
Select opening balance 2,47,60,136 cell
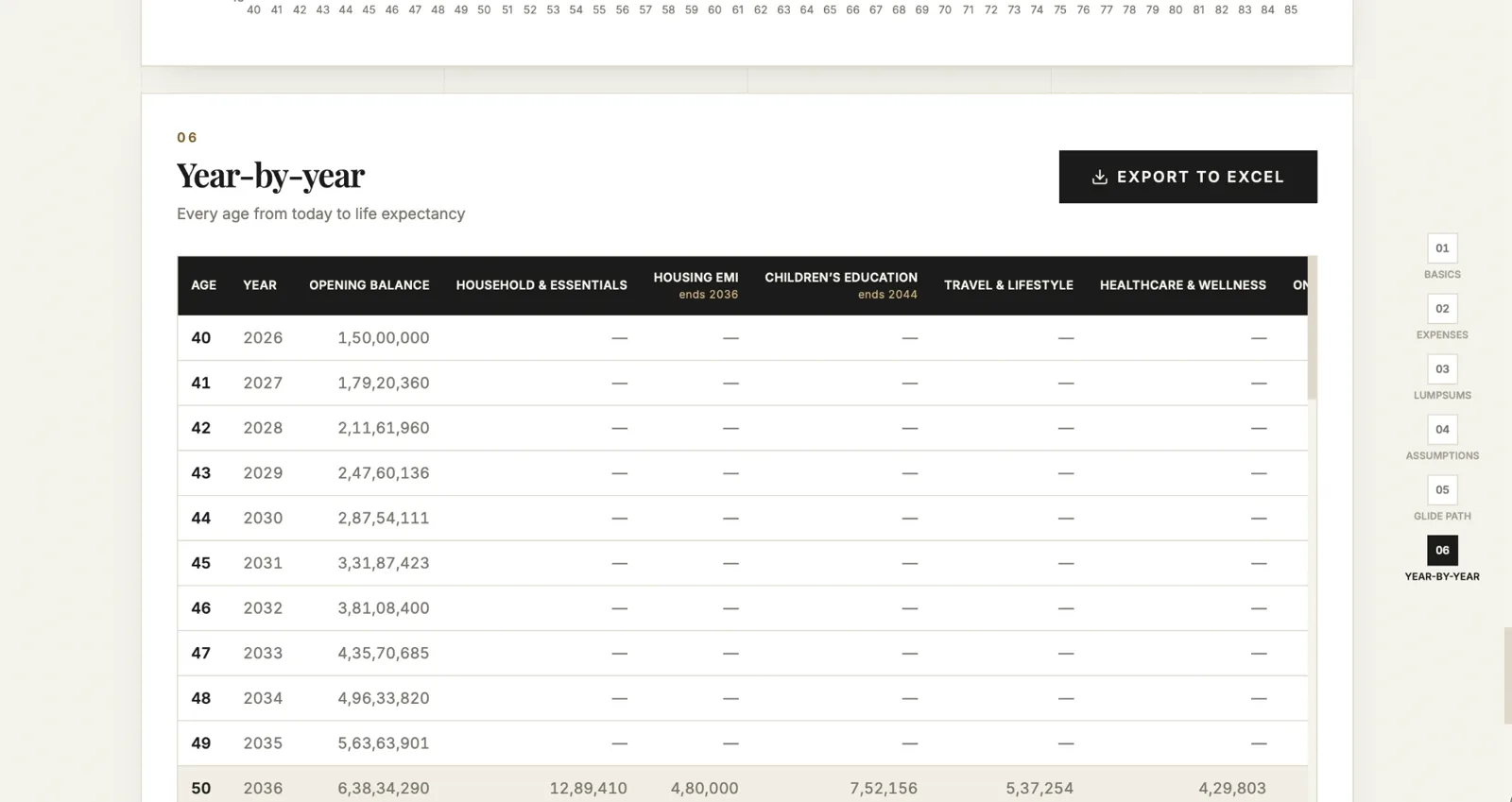(x=384, y=473)
